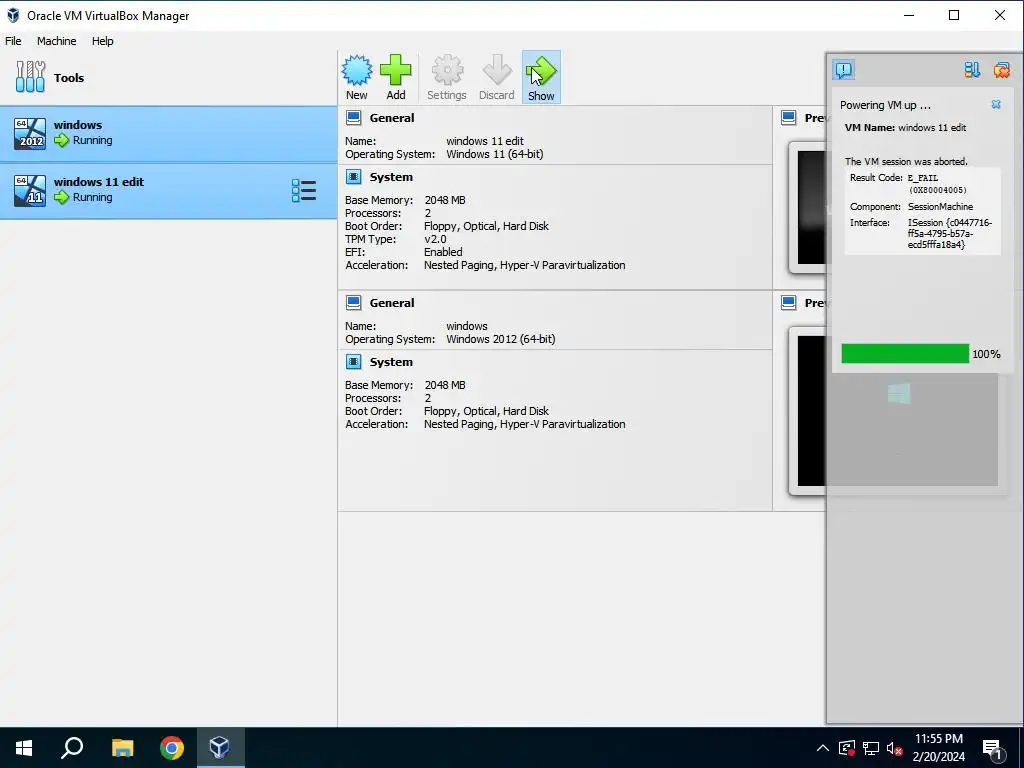Viewport: 1024px width, 768px height.
Task: Dismiss the 'Powering VM up' notification
Action: [x=996, y=104]
